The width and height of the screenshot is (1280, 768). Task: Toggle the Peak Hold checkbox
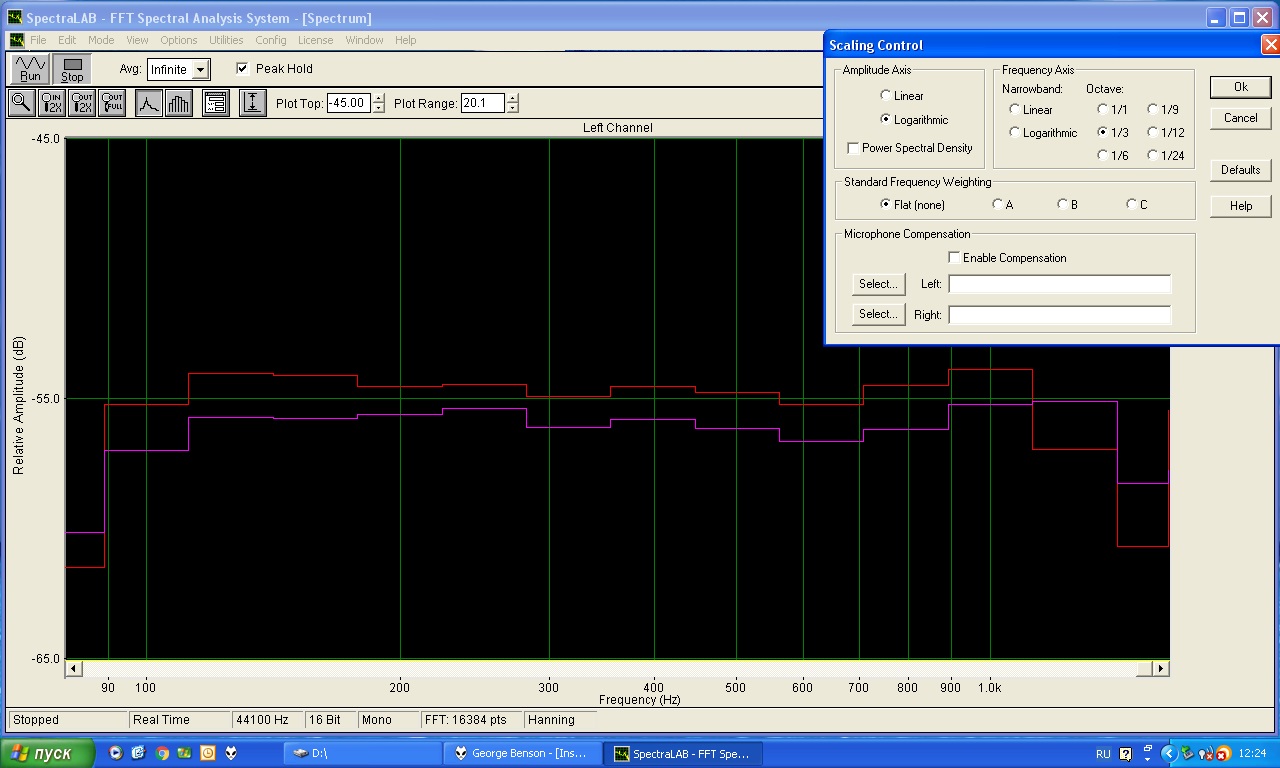[242, 69]
